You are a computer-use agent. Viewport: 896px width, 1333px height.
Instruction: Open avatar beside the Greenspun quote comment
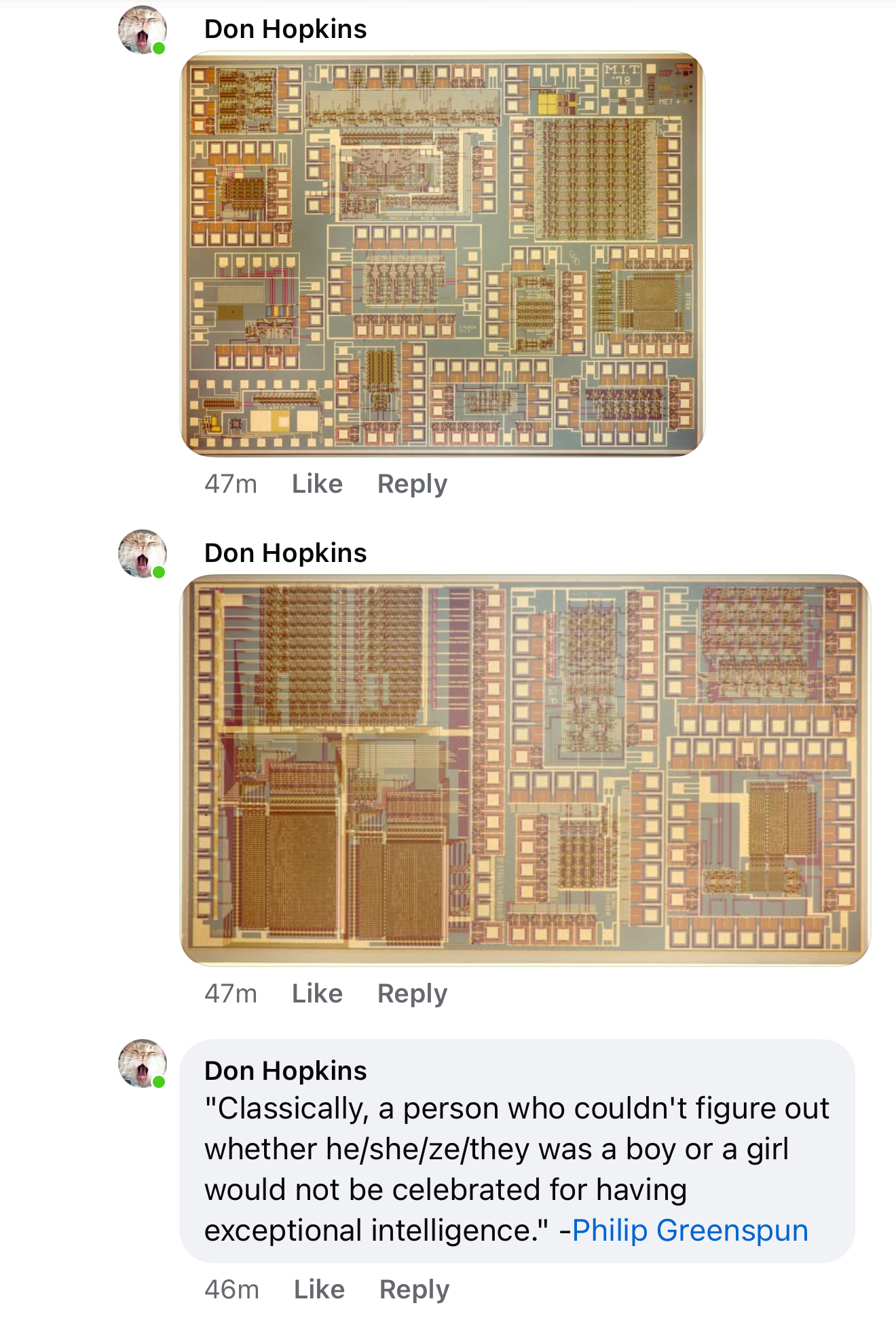tap(143, 1064)
